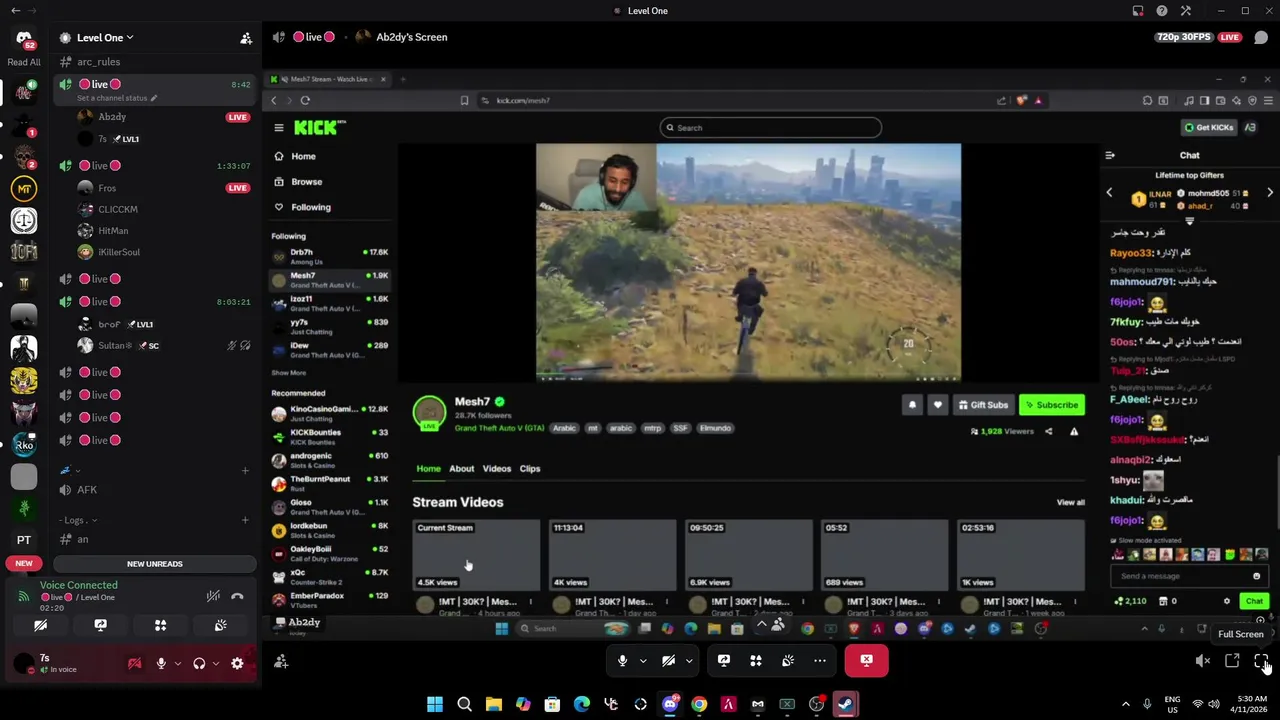1280x720 pixels.
Task: Toggle camera on stream control bar
Action: (668, 660)
